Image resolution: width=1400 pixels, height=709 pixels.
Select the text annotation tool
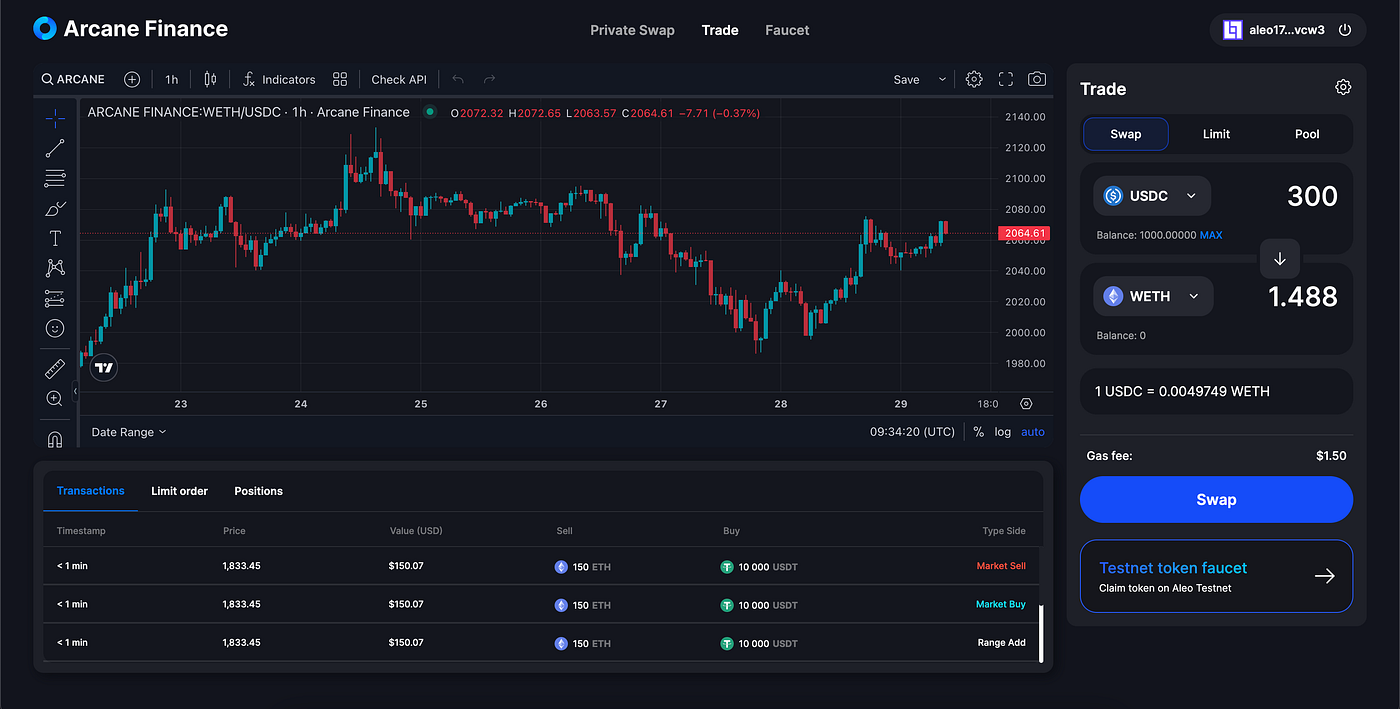(x=55, y=238)
